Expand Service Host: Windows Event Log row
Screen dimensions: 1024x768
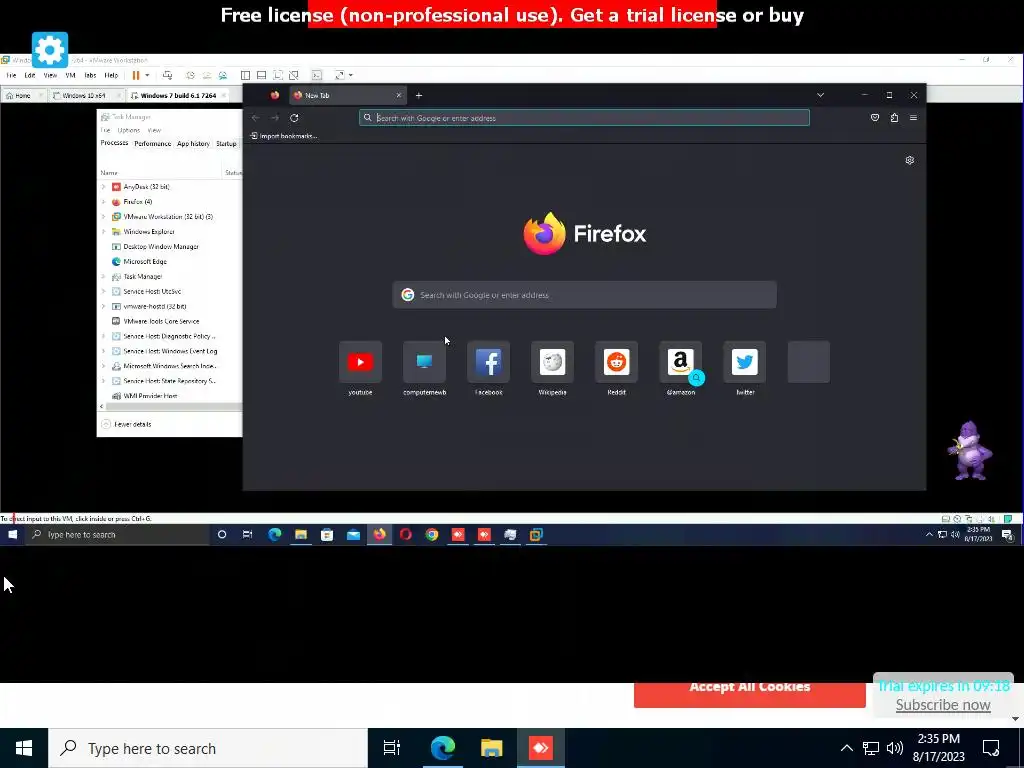(103, 351)
